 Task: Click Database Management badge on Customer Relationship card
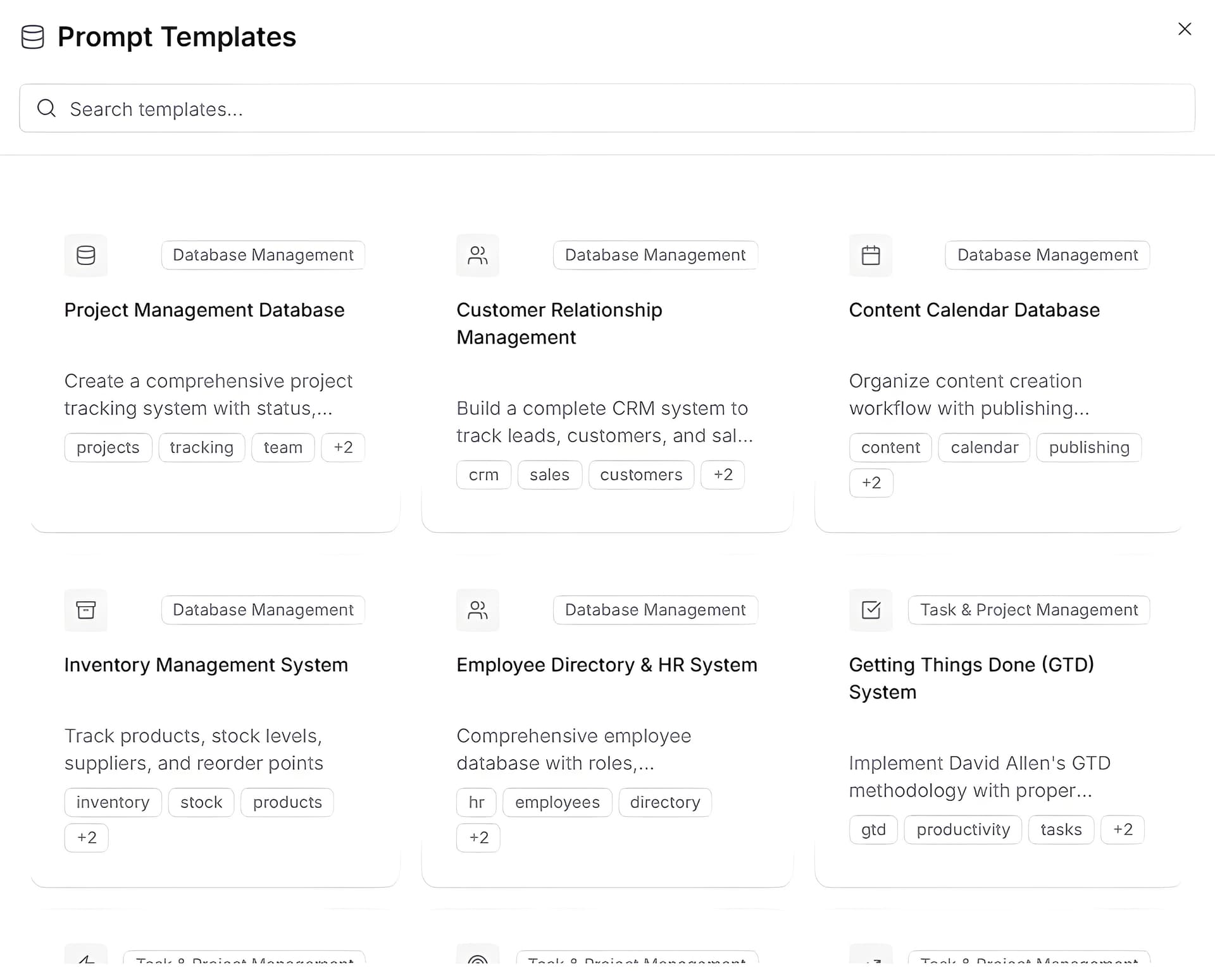[x=656, y=255]
